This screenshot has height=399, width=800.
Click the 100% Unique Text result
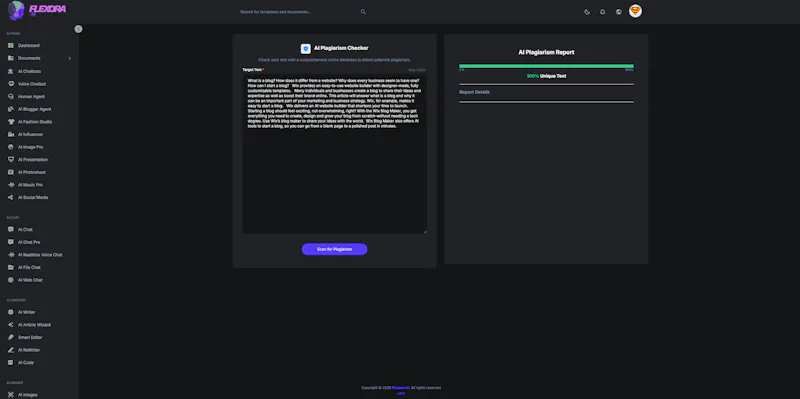tap(546, 76)
